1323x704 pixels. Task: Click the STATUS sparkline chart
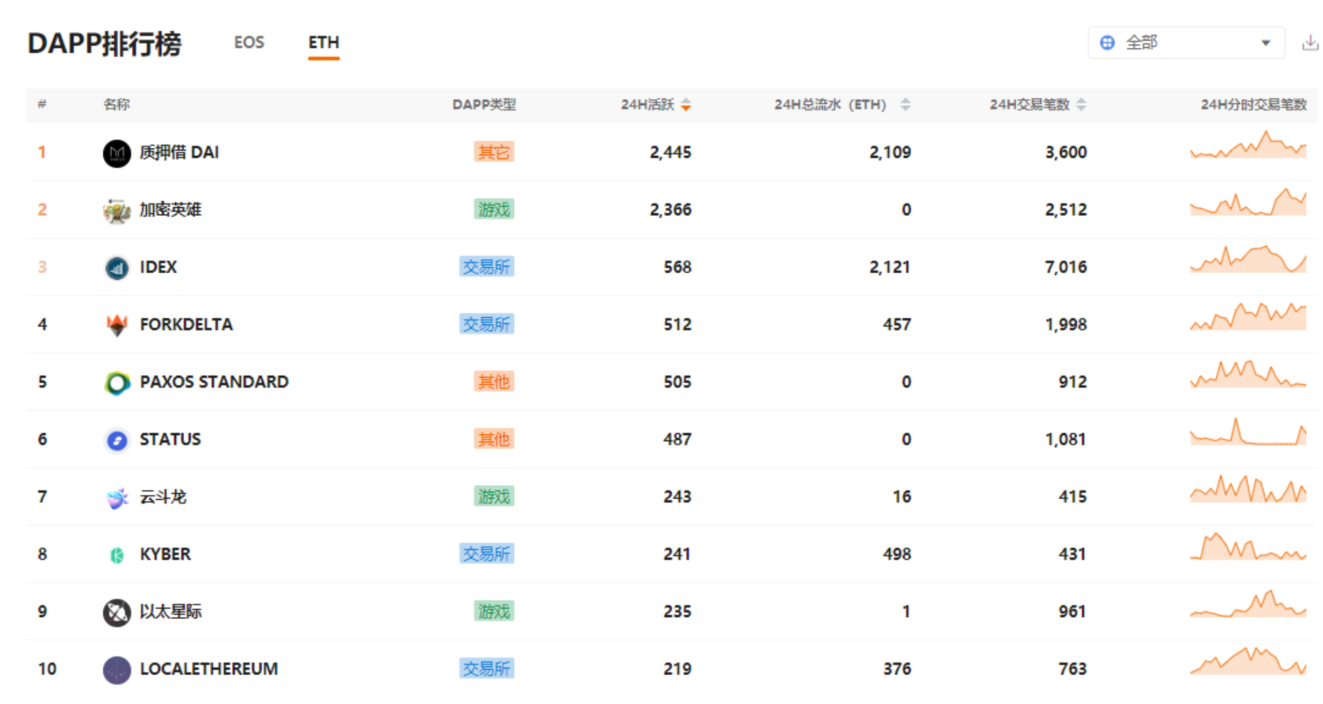tap(1248, 431)
